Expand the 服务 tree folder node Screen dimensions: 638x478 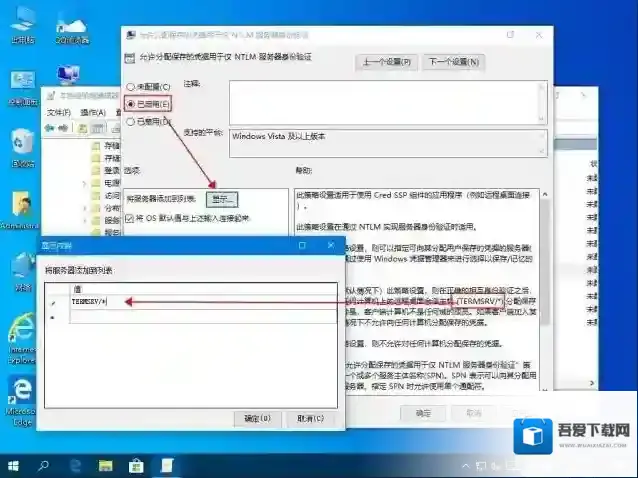click(x=85, y=220)
